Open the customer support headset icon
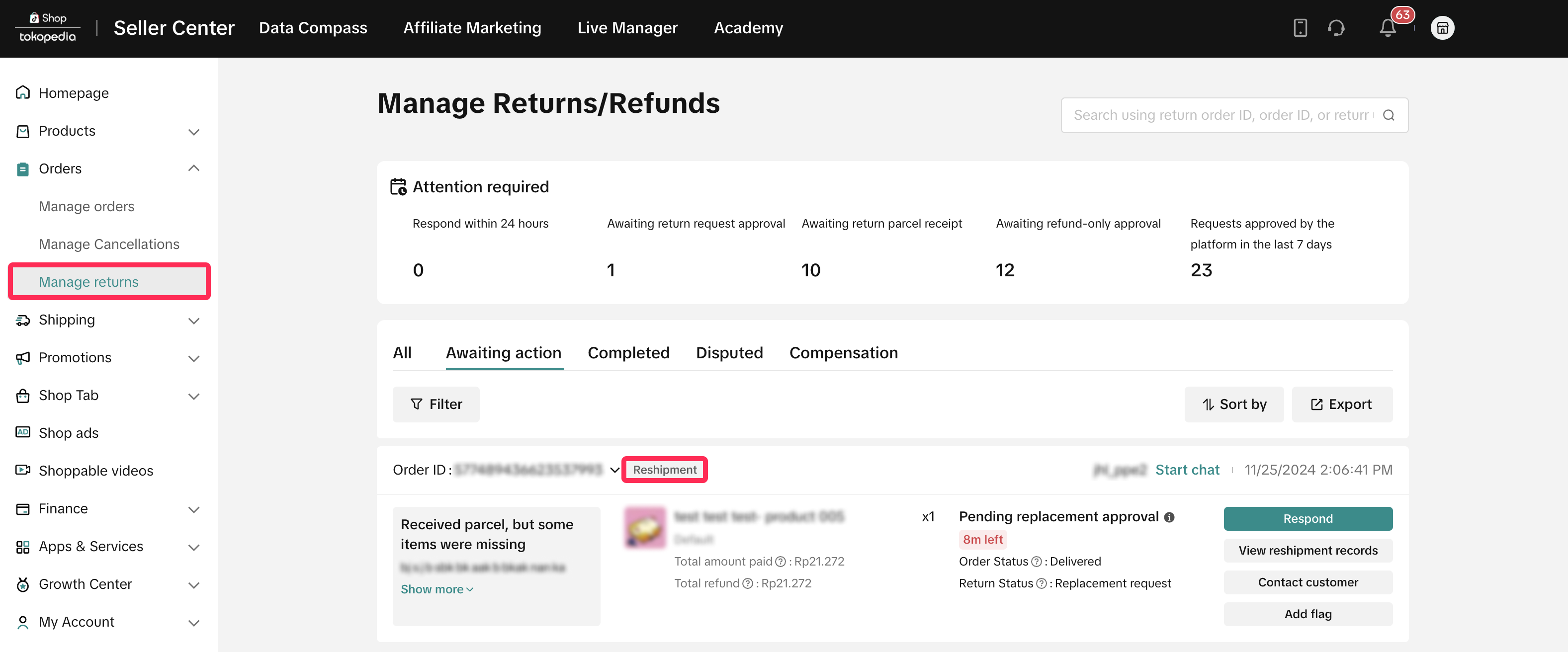 click(1336, 28)
